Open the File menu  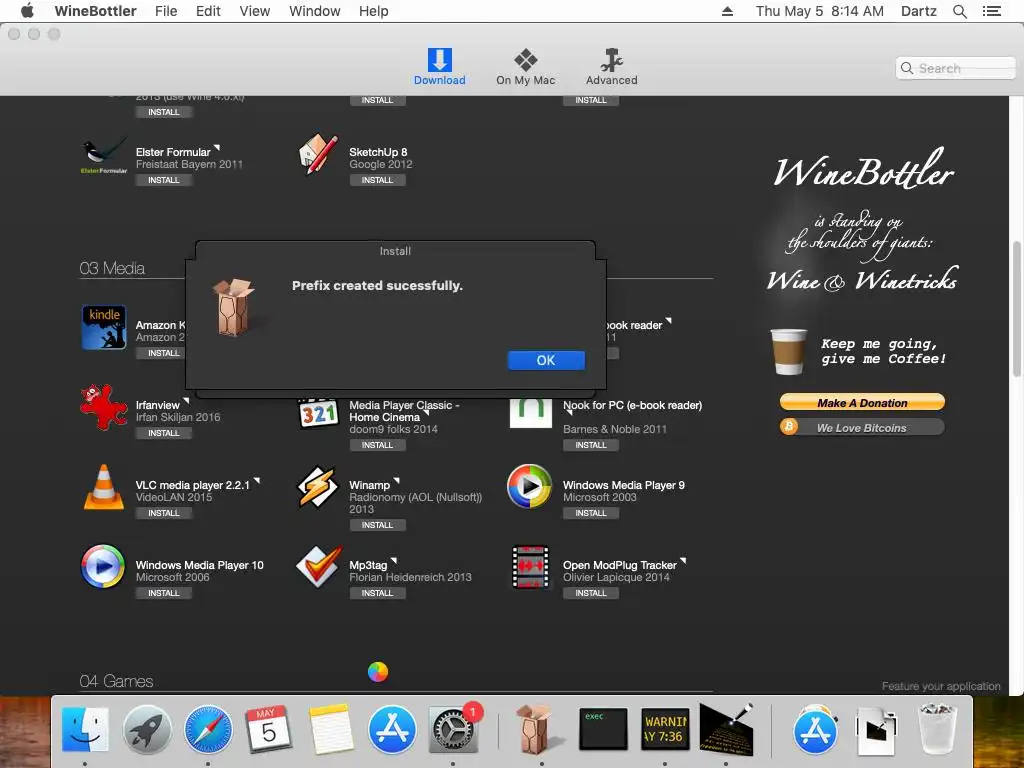[166, 11]
